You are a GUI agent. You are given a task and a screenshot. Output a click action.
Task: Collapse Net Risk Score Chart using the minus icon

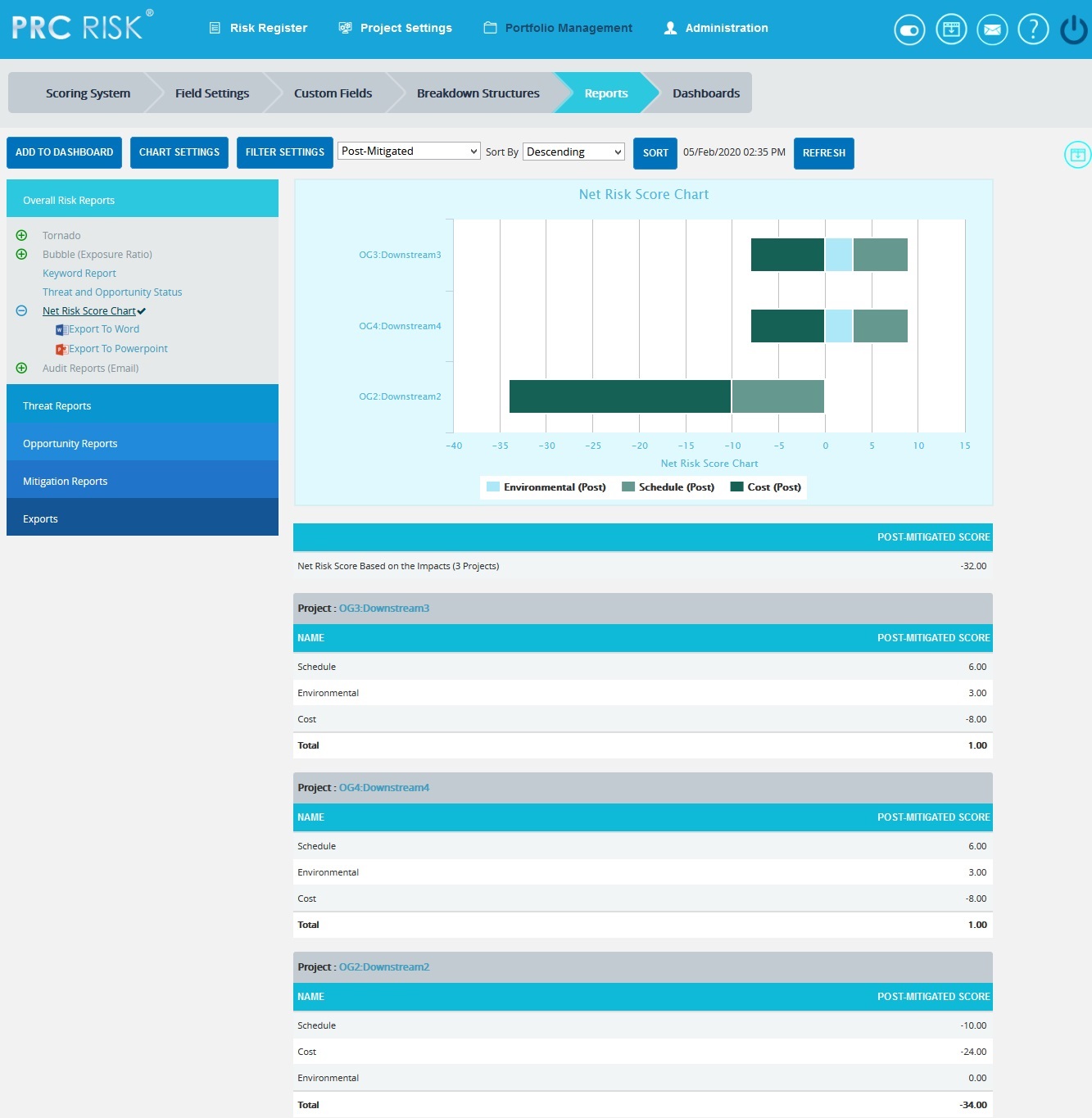click(x=21, y=310)
